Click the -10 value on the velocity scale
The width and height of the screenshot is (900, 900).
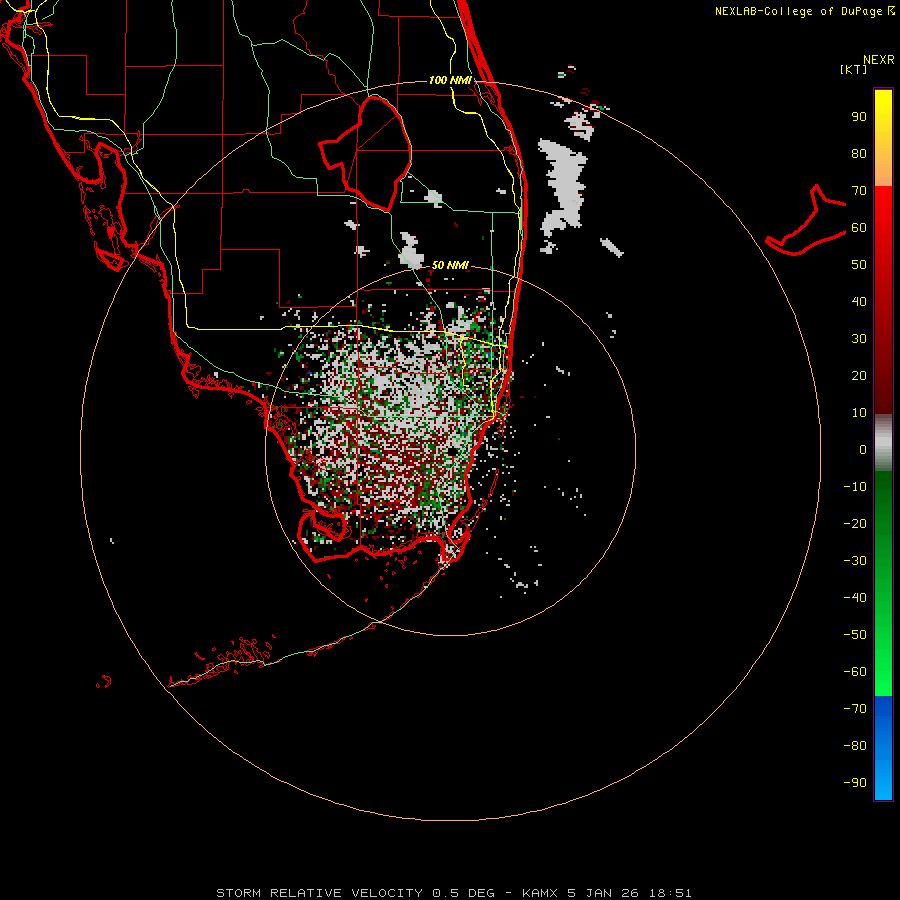855,487
